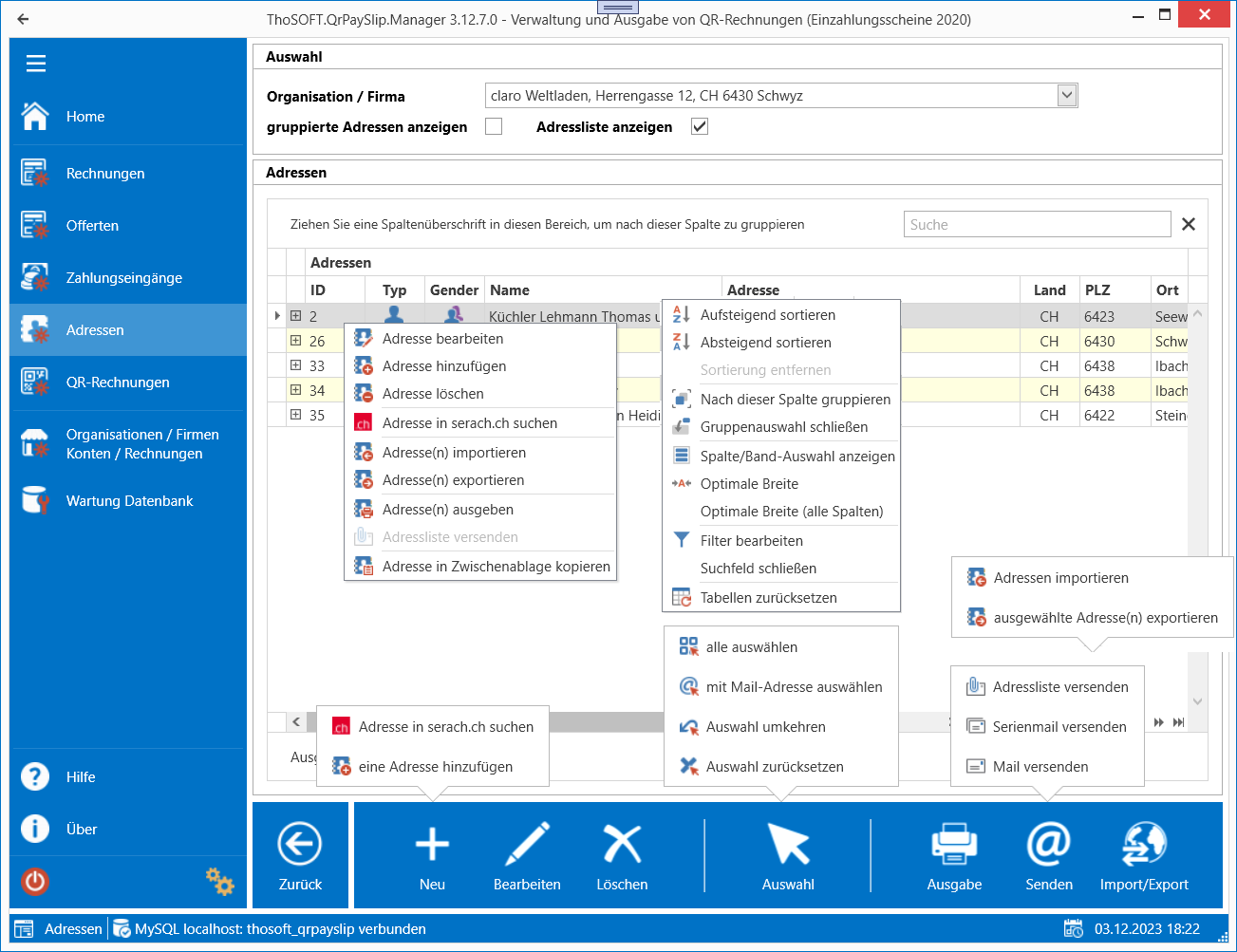1237x952 pixels.
Task: Click Adressen importieren popup item
Action: 1092,578
